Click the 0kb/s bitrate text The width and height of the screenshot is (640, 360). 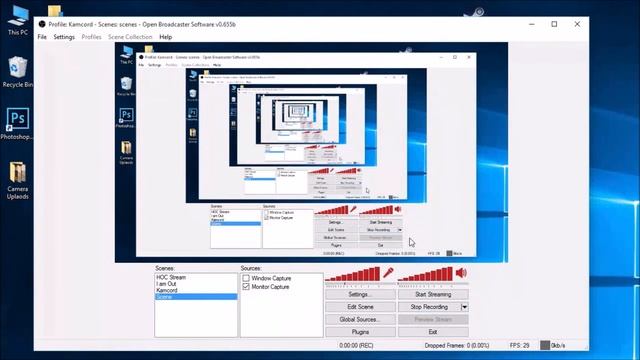click(558, 345)
